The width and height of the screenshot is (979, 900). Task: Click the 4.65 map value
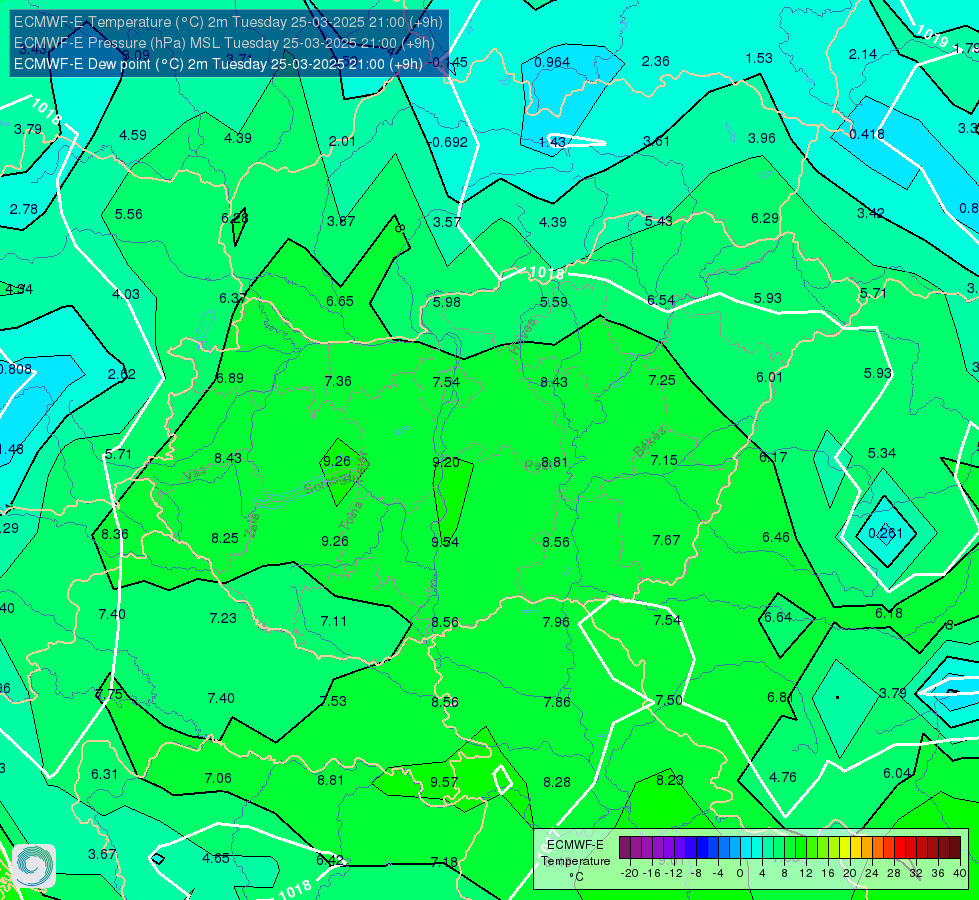pos(216,858)
